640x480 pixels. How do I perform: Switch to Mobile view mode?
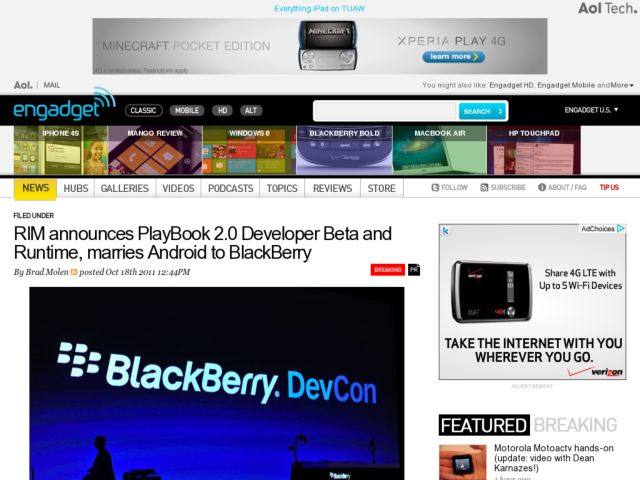(x=186, y=110)
